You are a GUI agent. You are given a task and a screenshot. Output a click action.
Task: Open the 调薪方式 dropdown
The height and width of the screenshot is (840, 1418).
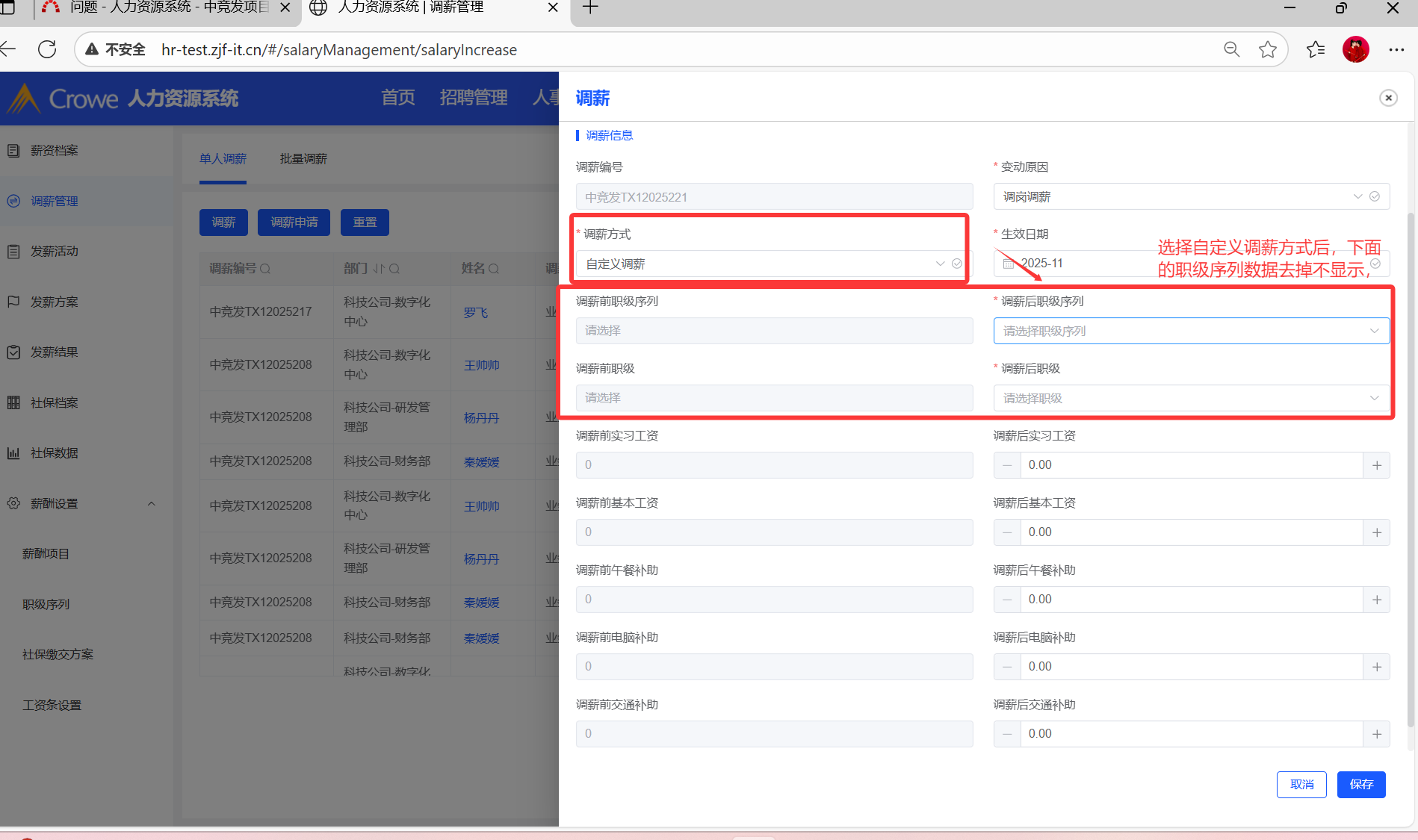coord(774,264)
